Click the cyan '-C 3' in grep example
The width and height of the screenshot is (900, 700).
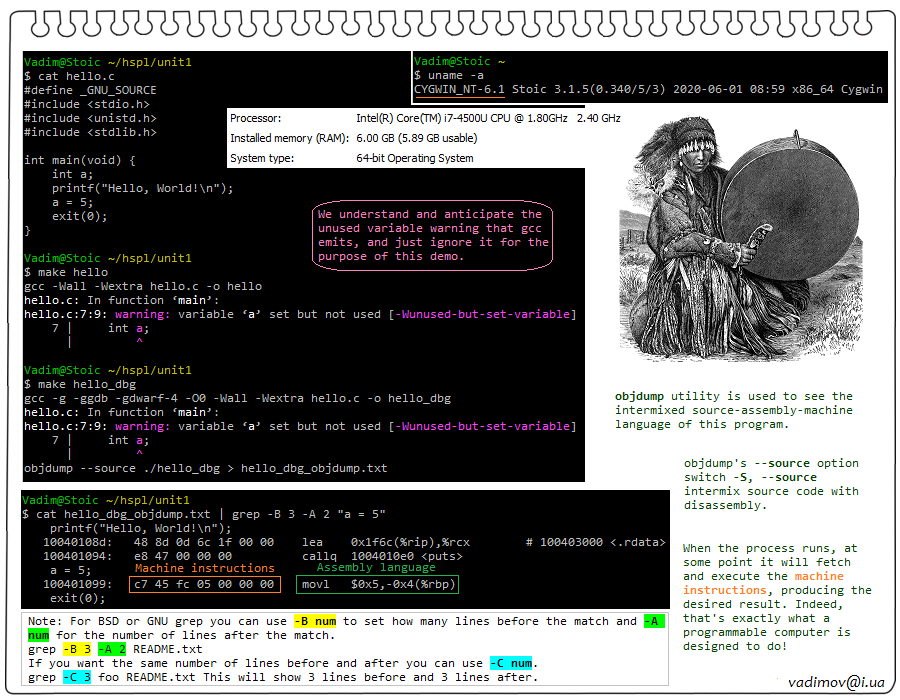point(77,677)
